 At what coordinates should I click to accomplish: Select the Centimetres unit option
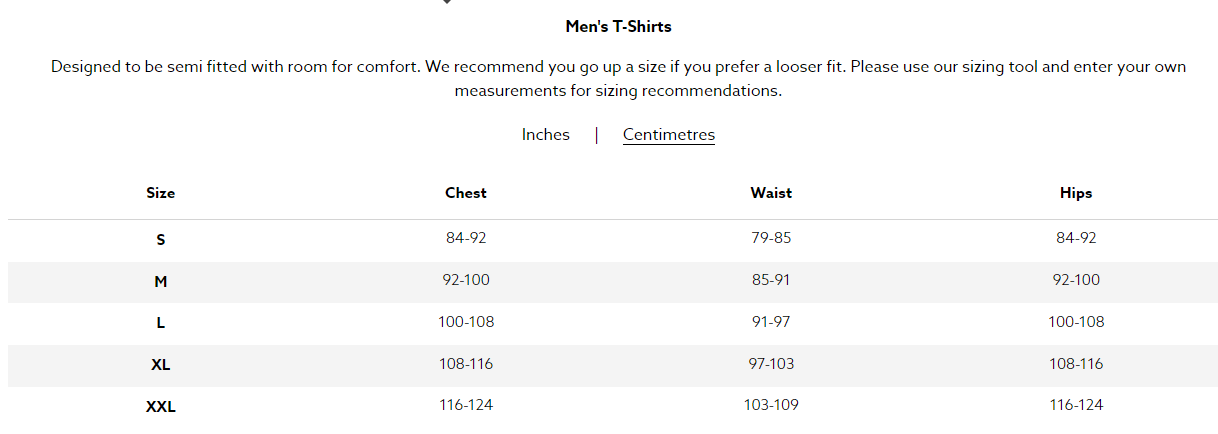click(x=669, y=134)
